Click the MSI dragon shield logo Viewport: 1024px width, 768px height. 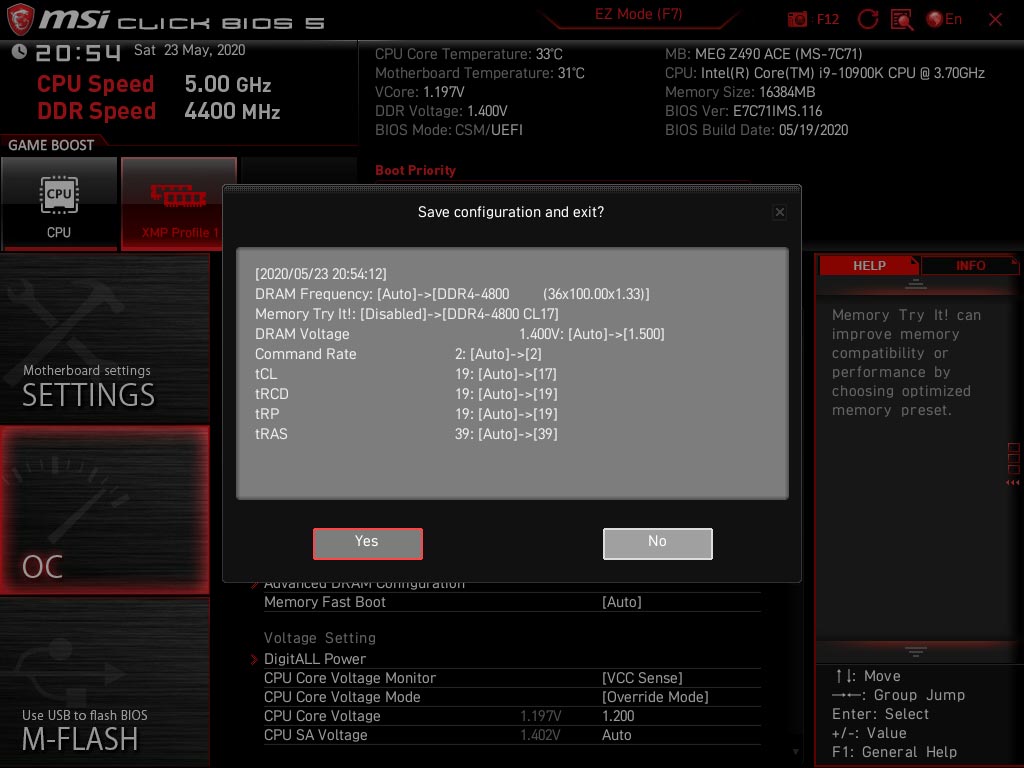tap(20, 19)
